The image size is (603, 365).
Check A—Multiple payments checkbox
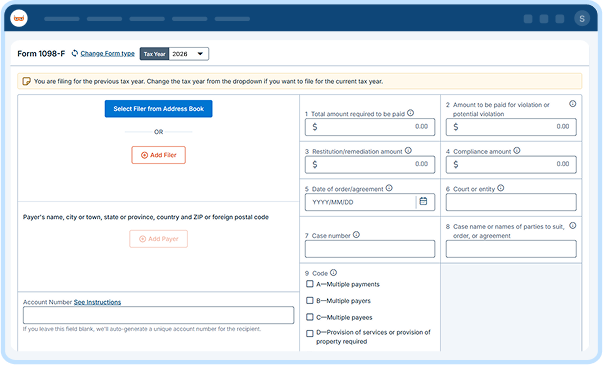(310, 284)
